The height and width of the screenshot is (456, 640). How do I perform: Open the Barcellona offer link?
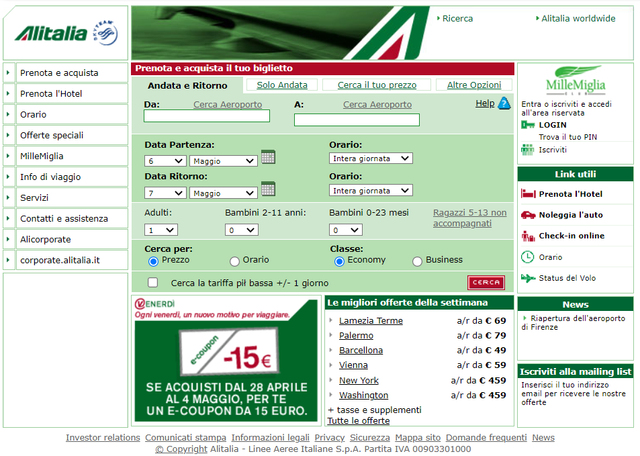[361, 350]
